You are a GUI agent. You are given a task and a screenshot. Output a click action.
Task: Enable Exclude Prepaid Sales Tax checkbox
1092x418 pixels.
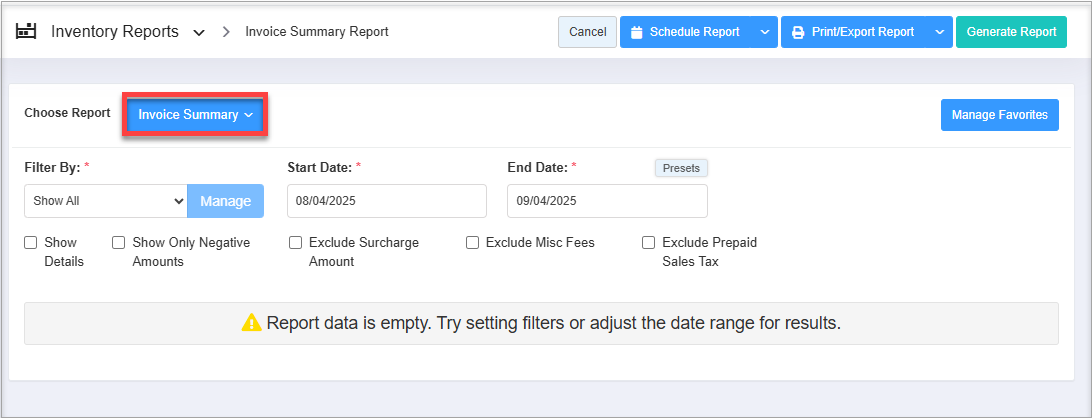649,242
